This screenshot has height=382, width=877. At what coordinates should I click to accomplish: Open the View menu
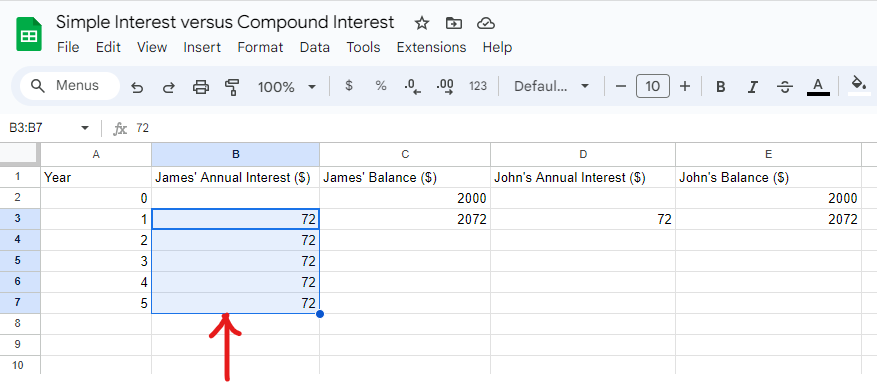coord(152,48)
